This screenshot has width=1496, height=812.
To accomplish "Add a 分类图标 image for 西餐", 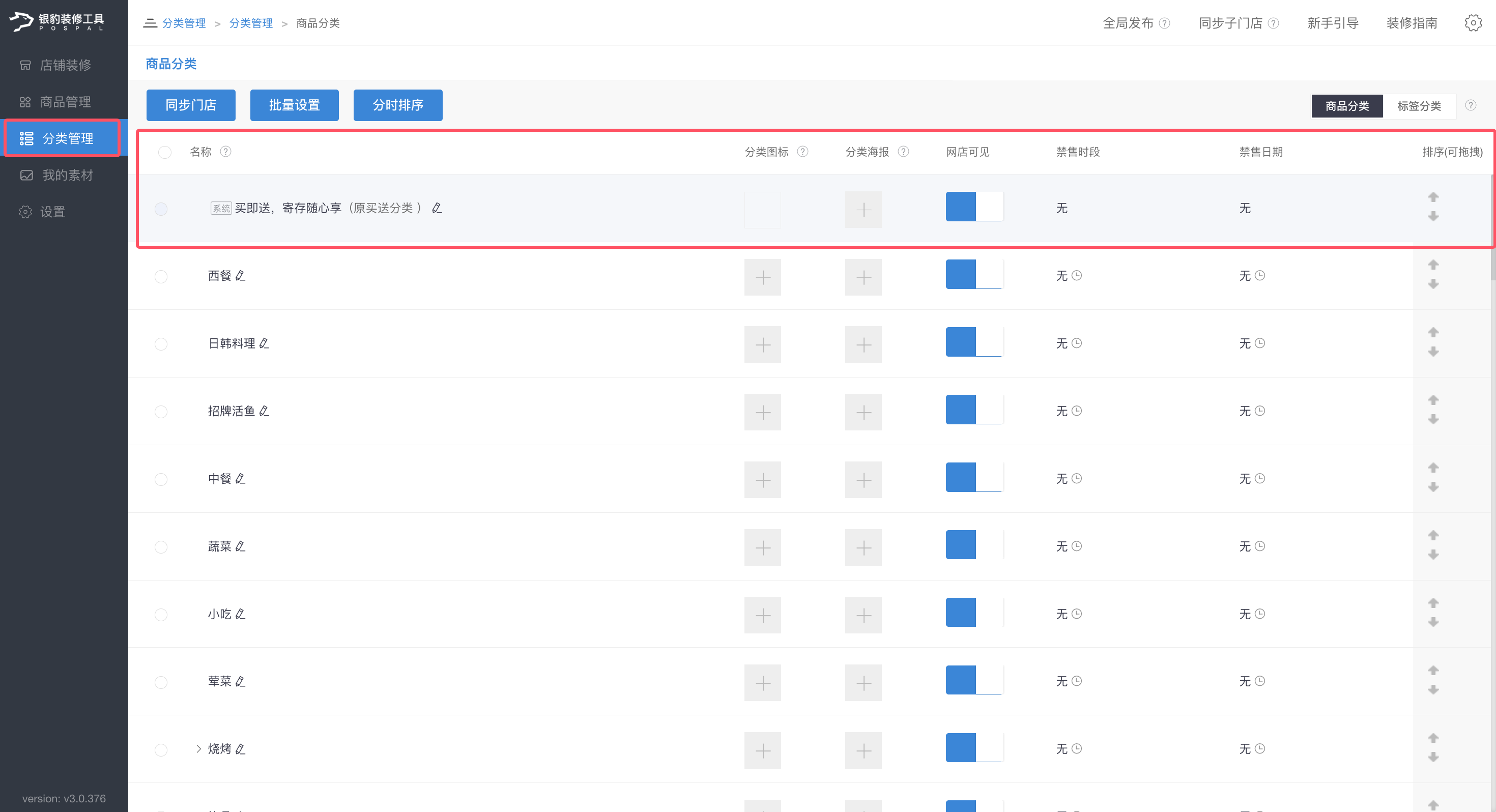I will coord(763,277).
